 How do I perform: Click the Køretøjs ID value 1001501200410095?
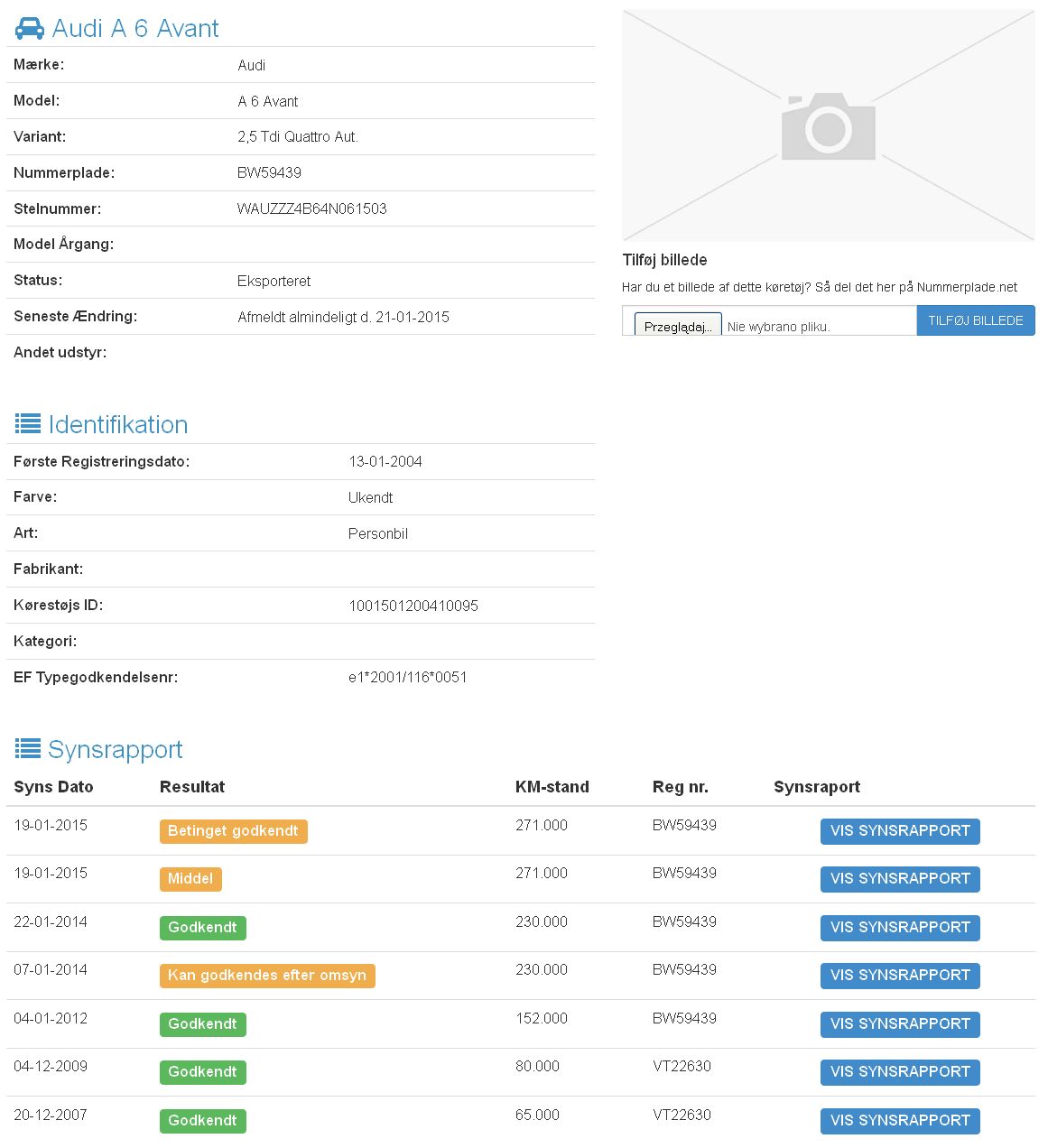tap(413, 606)
